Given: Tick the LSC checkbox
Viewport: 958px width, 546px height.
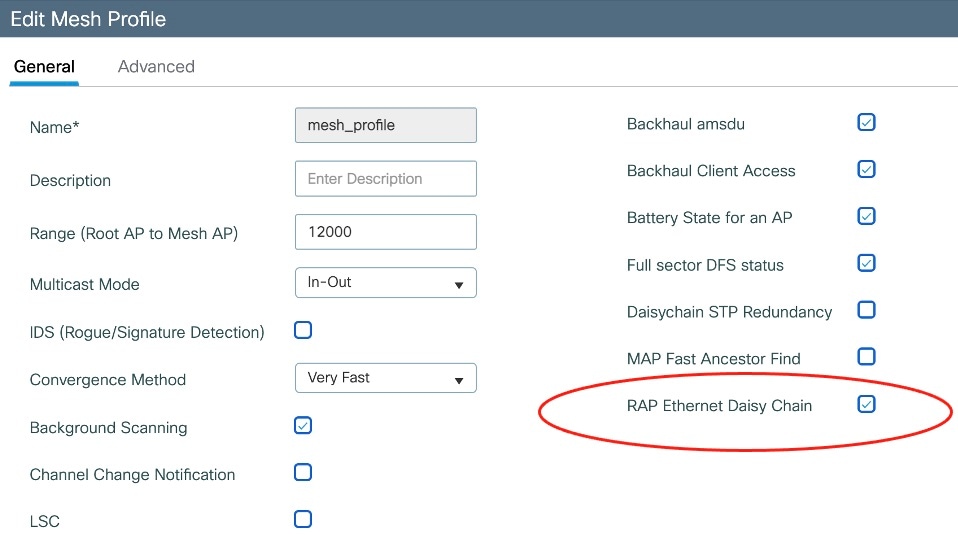Looking at the screenshot, I should 303,519.
